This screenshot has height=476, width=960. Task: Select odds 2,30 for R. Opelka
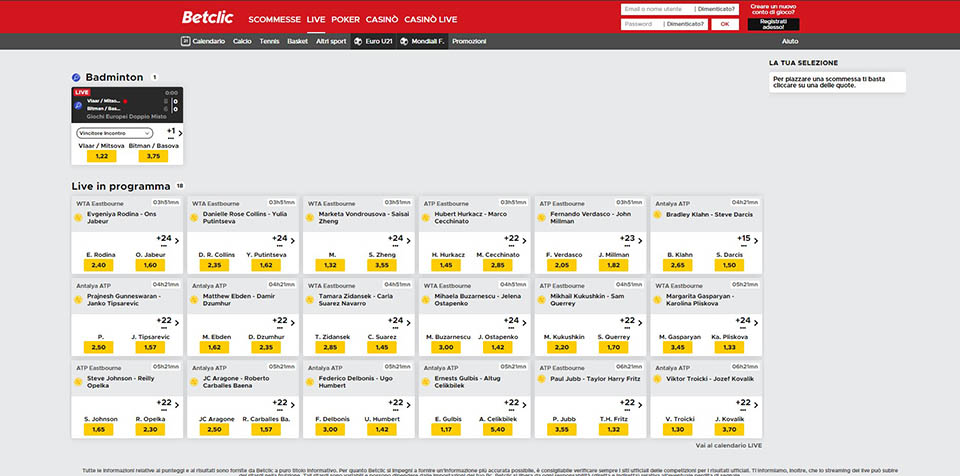(x=151, y=429)
